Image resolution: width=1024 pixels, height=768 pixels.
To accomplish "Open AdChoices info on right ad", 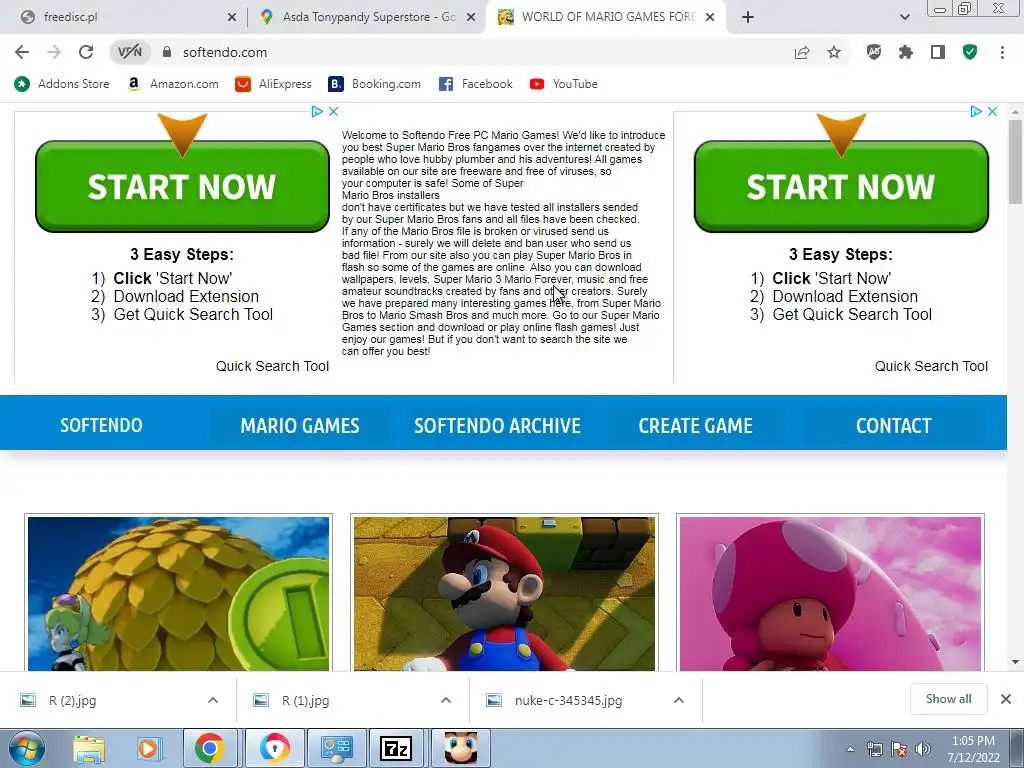I will point(976,112).
